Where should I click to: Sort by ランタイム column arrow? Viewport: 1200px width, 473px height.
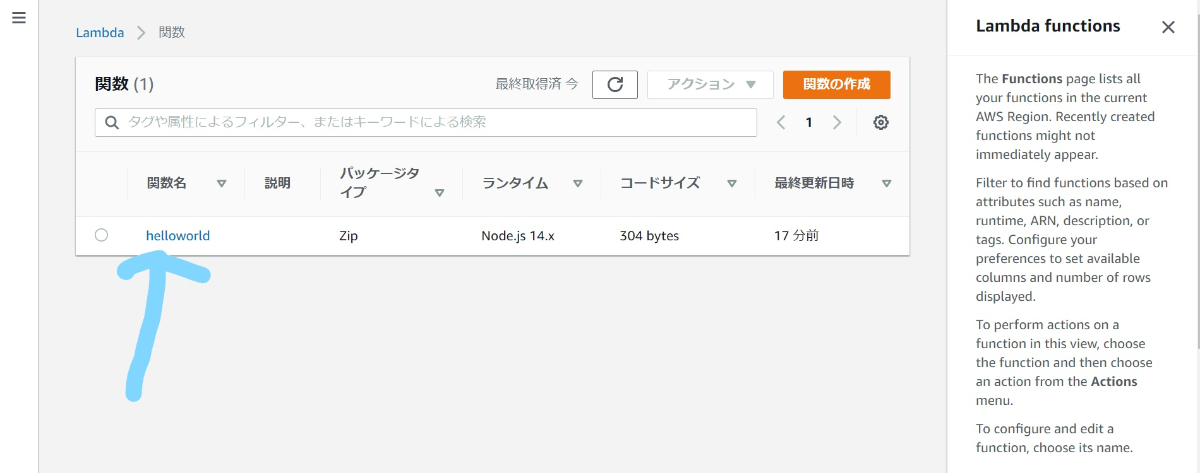click(578, 184)
